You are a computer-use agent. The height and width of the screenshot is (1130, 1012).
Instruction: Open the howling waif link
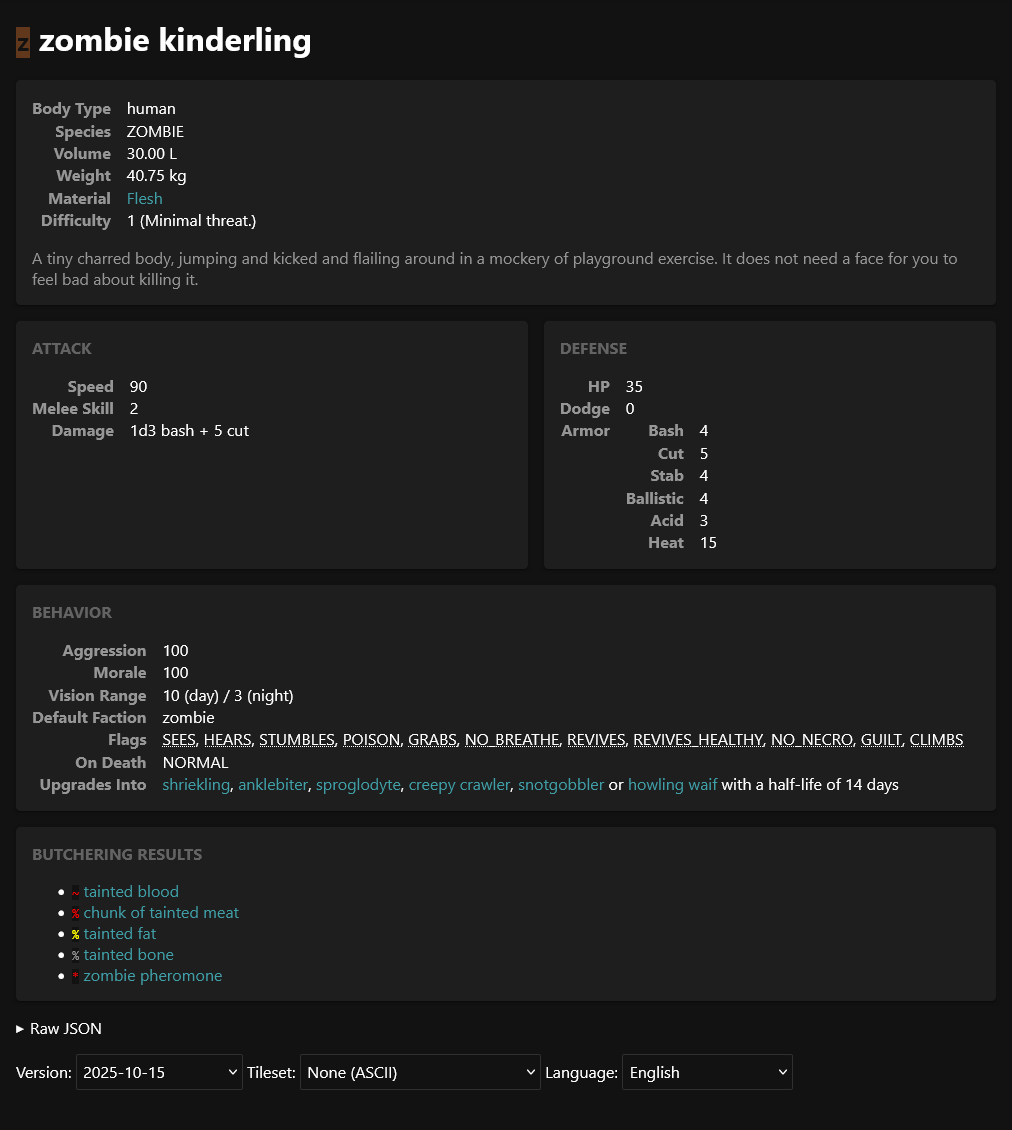(x=673, y=785)
